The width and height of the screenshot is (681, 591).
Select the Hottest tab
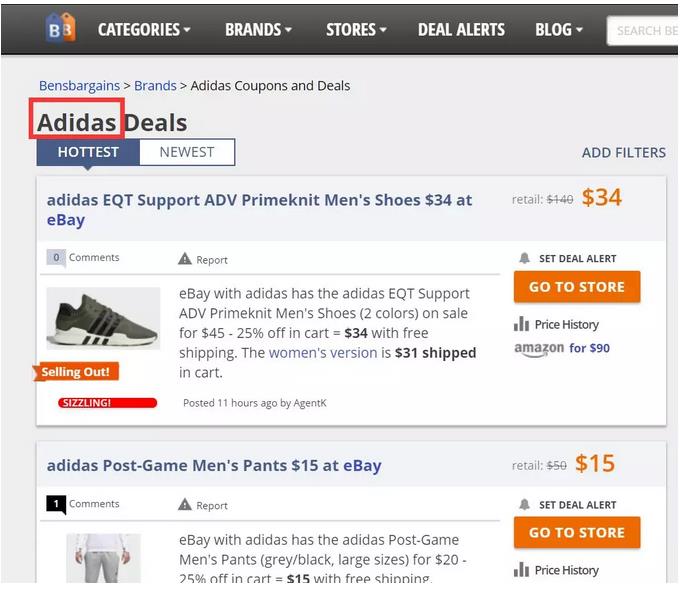pyautogui.click(x=88, y=152)
